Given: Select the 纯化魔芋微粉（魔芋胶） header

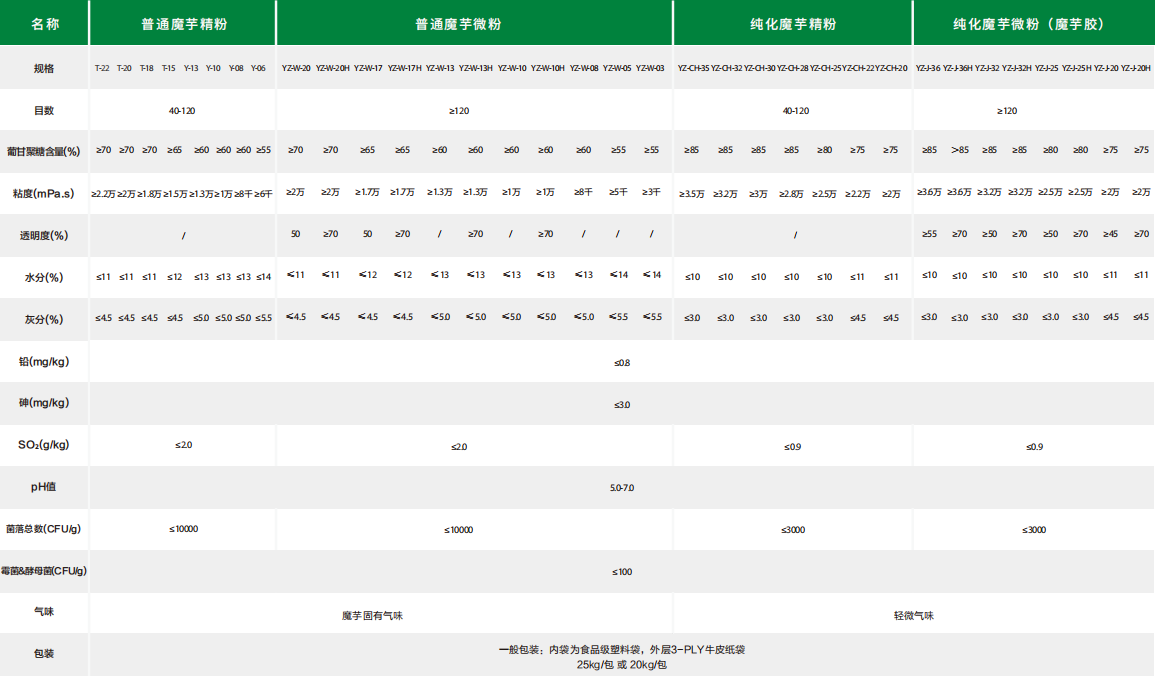Looking at the screenshot, I should click(x=1033, y=24).
